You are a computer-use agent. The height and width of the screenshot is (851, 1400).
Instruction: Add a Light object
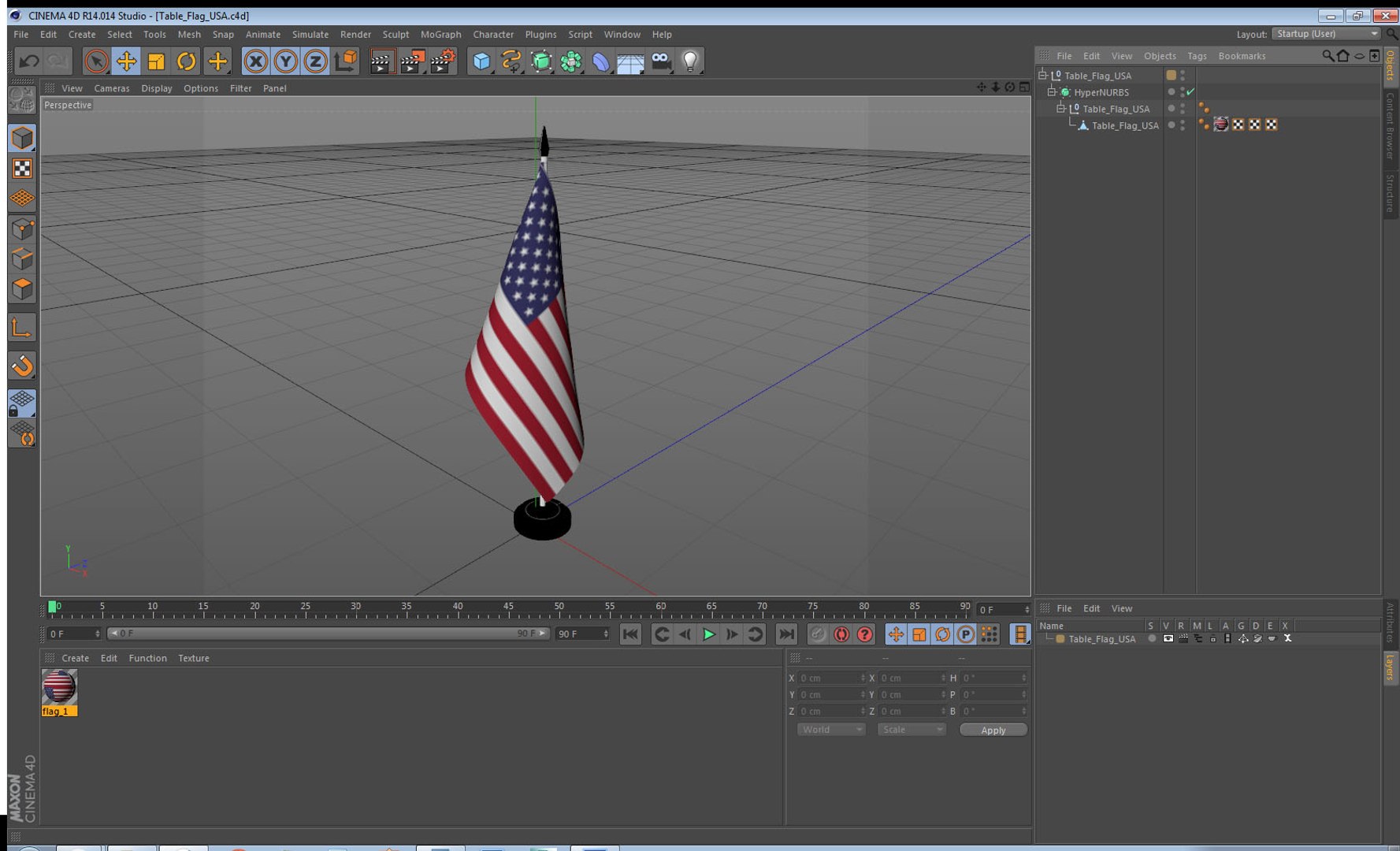690,61
